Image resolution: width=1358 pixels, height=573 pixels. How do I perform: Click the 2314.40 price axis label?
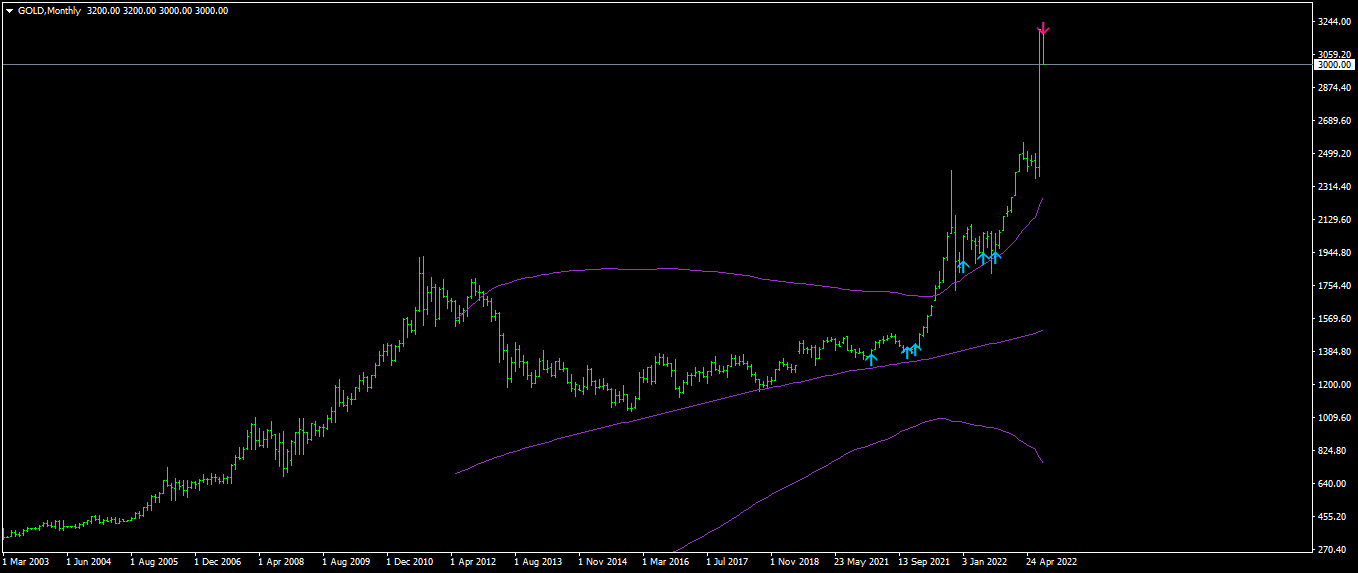pyautogui.click(x=1335, y=187)
